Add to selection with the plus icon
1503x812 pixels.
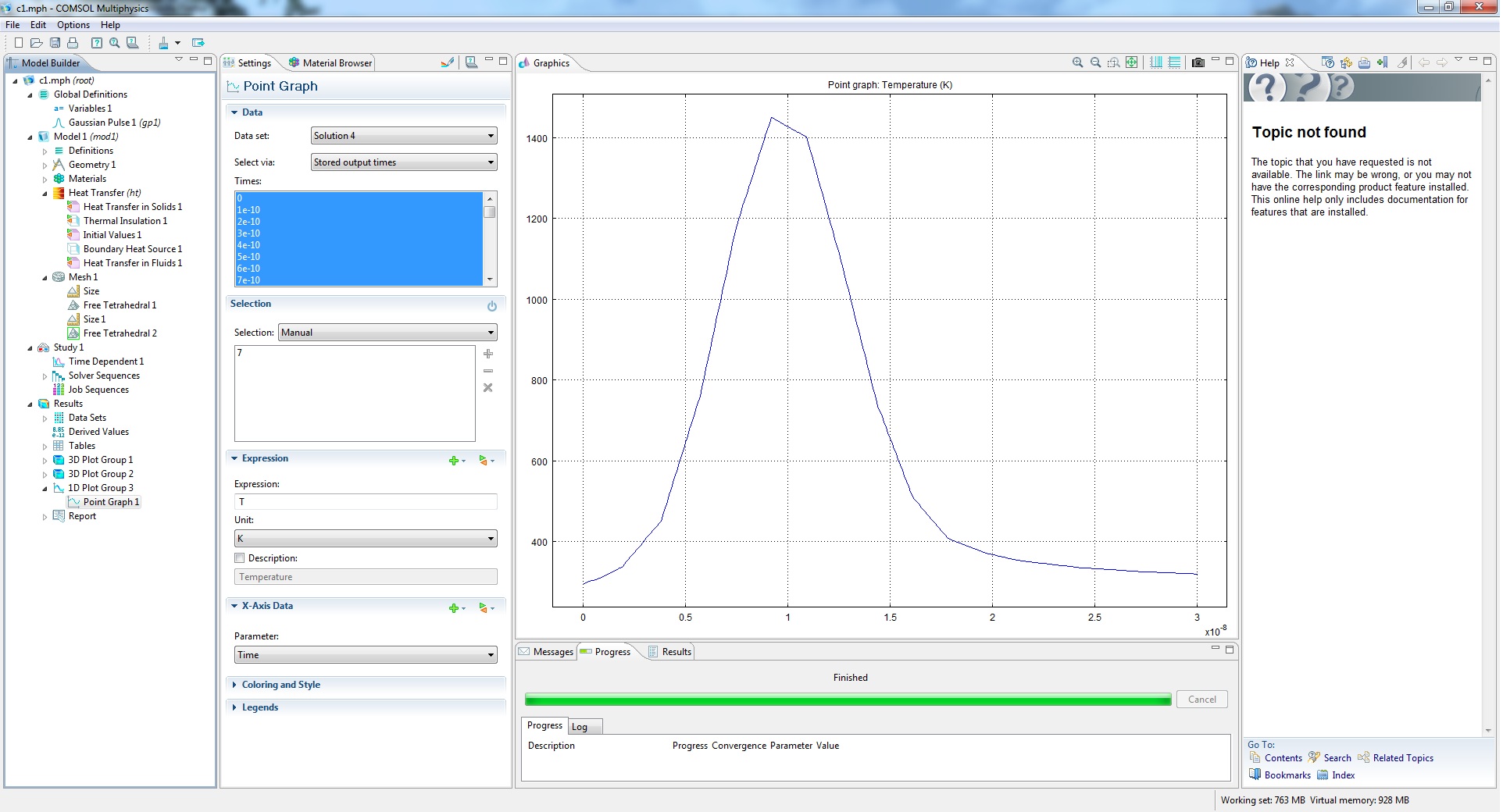pos(488,354)
